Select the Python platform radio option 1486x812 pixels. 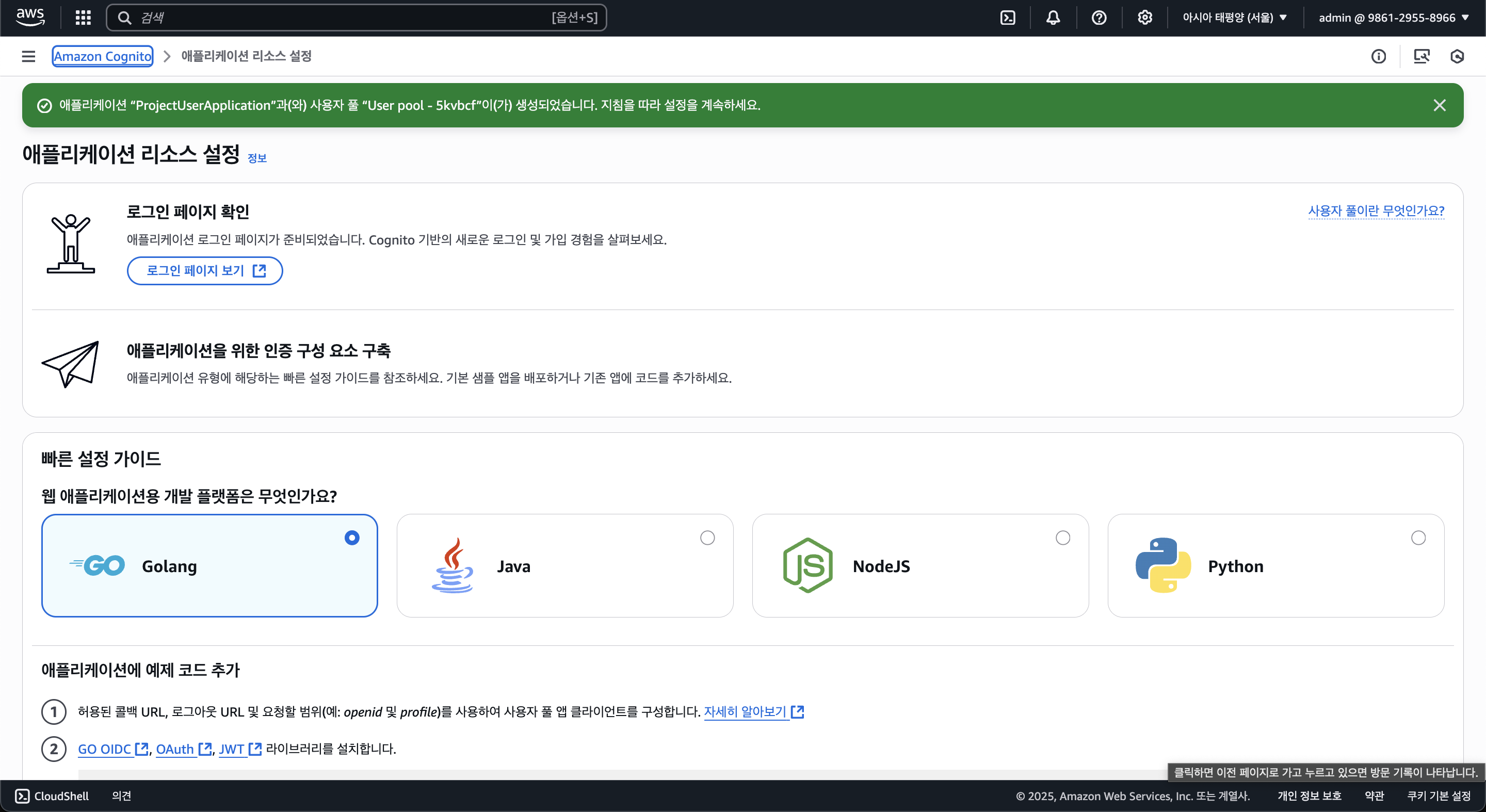[1418, 538]
